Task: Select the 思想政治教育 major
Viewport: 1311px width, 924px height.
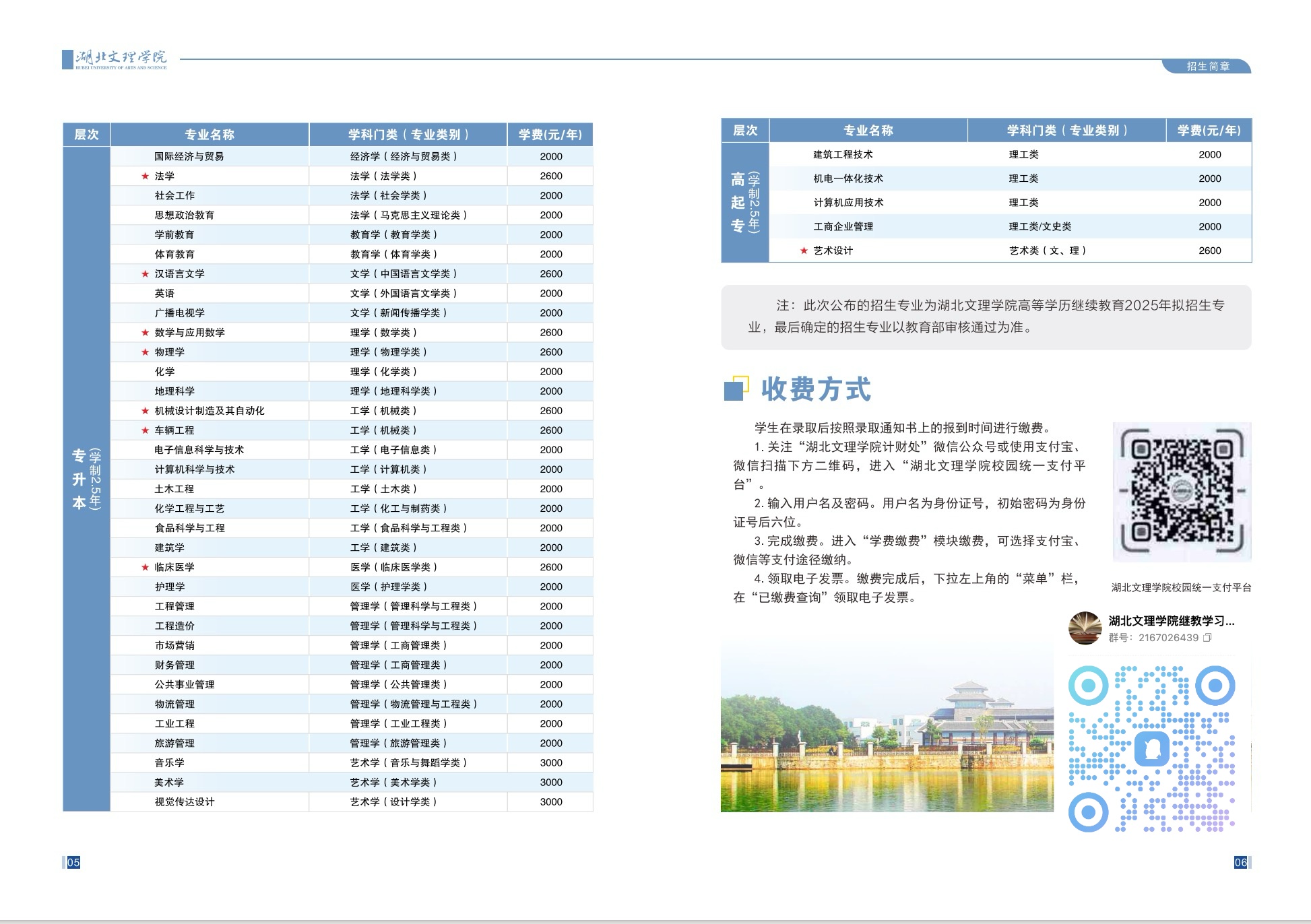Action: [x=185, y=215]
